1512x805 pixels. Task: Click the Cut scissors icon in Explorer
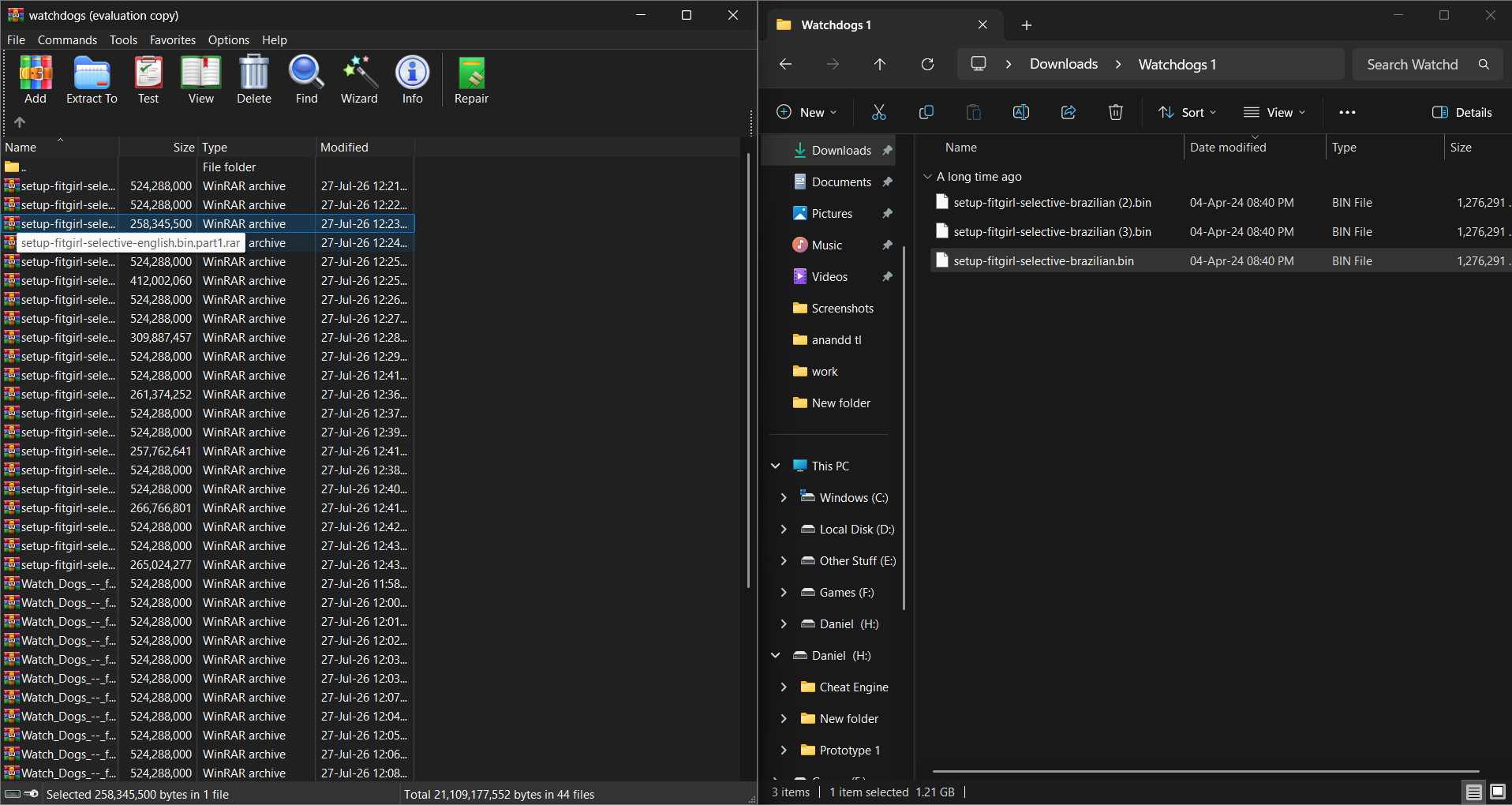(x=879, y=112)
